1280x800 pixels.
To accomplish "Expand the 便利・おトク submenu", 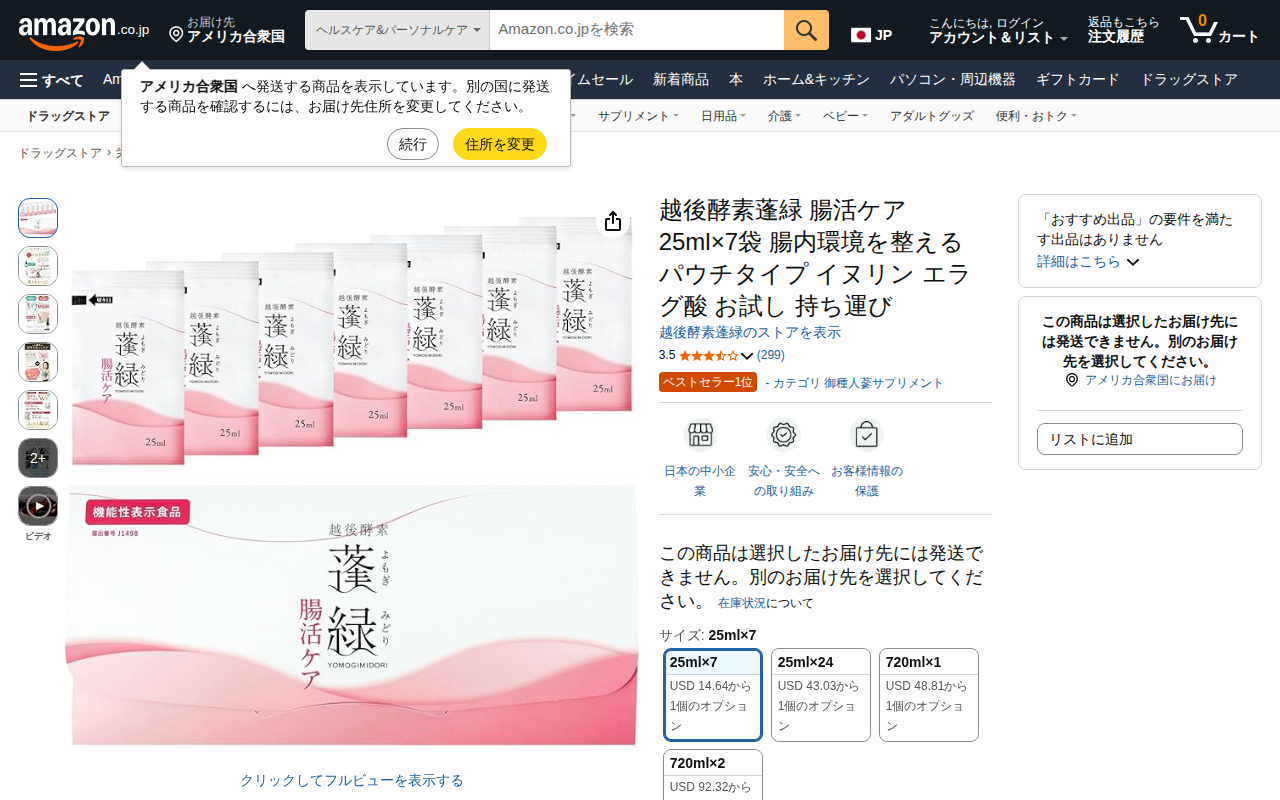I will pos(1036,116).
